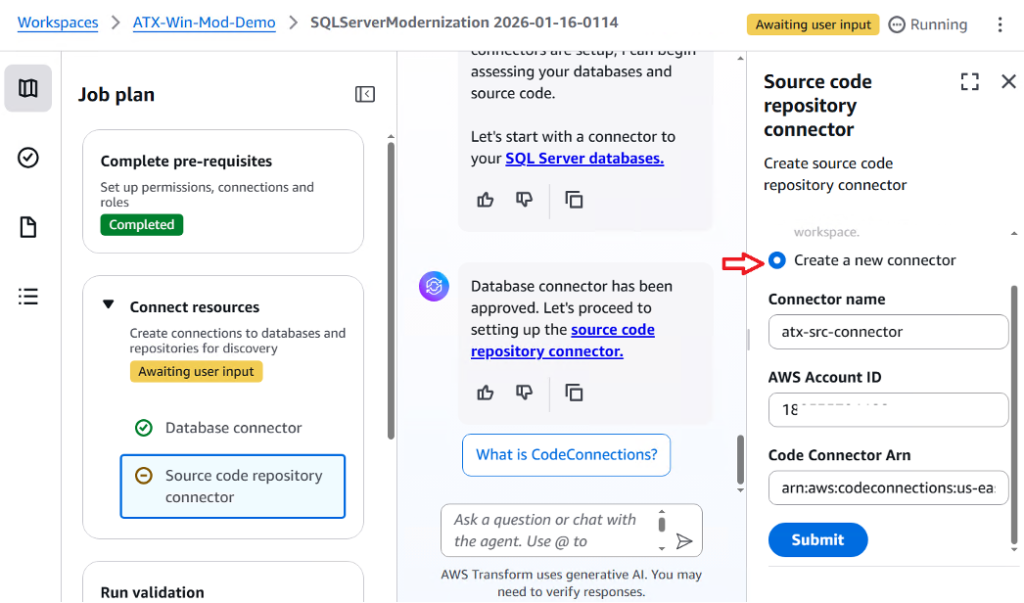Collapse the Job plan panel
Screen dimensions: 1024x603
[365, 94]
